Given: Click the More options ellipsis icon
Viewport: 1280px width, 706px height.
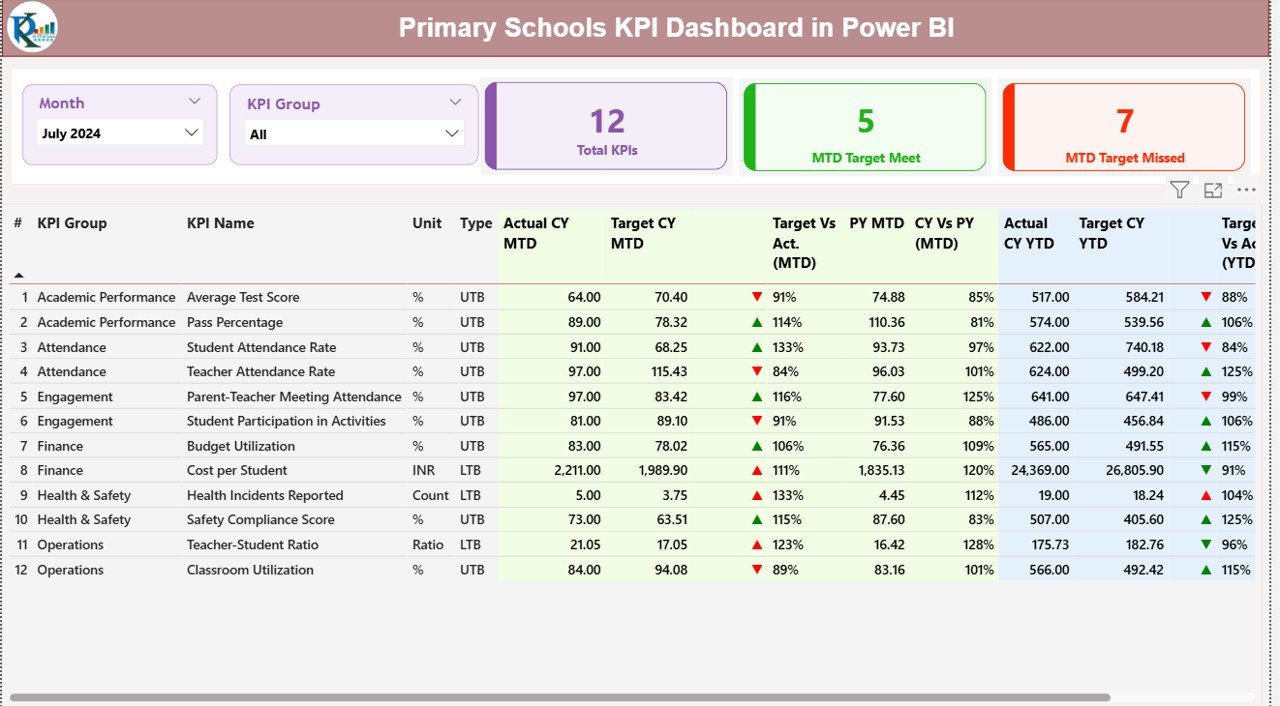Looking at the screenshot, I should coord(1246,189).
